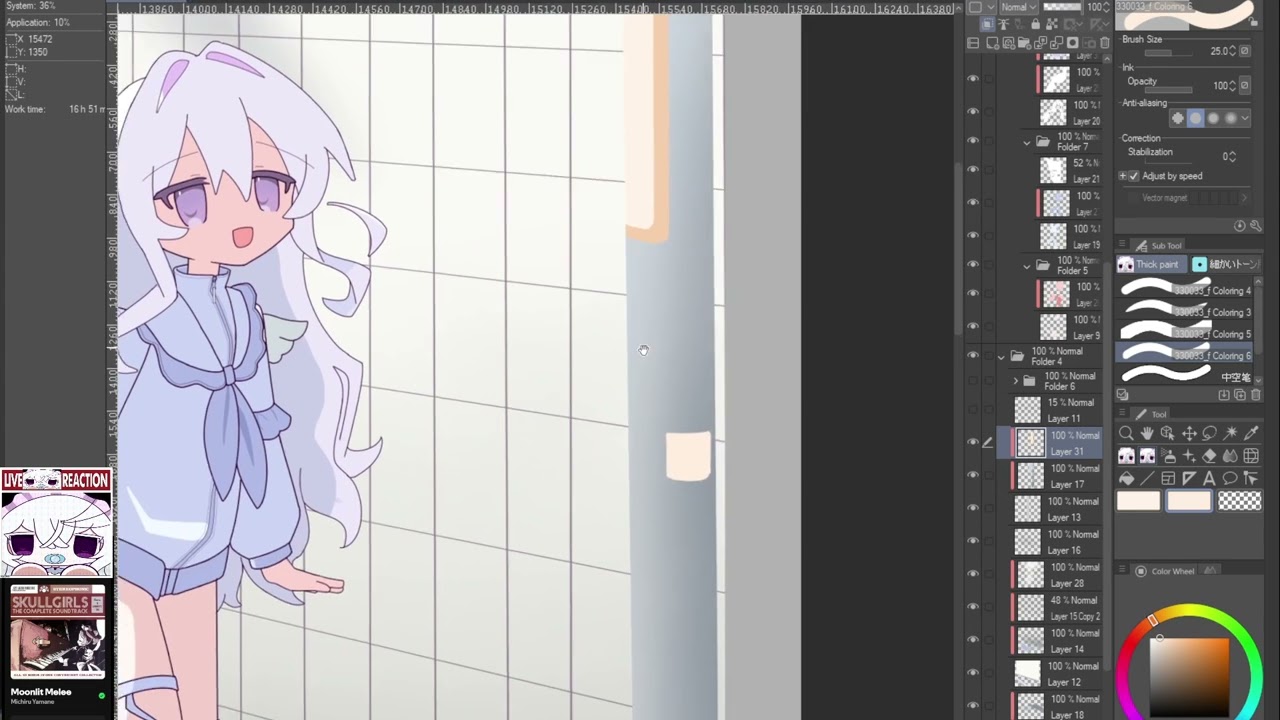Collapse Folder 4 in layer list
The image size is (1280, 720).
(1002, 356)
